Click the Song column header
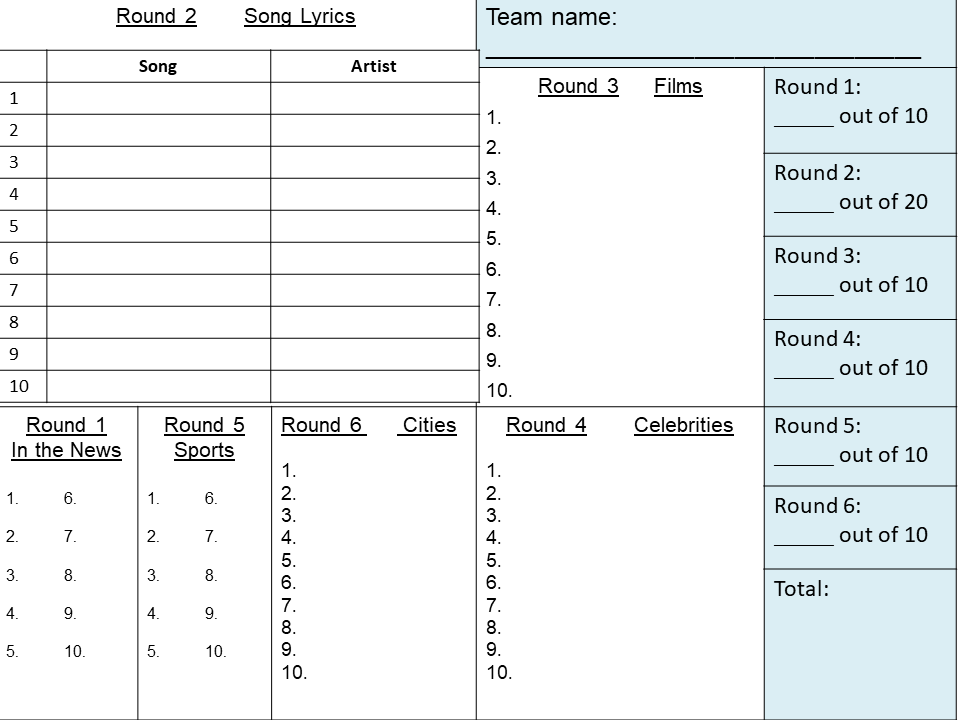 (159, 66)
